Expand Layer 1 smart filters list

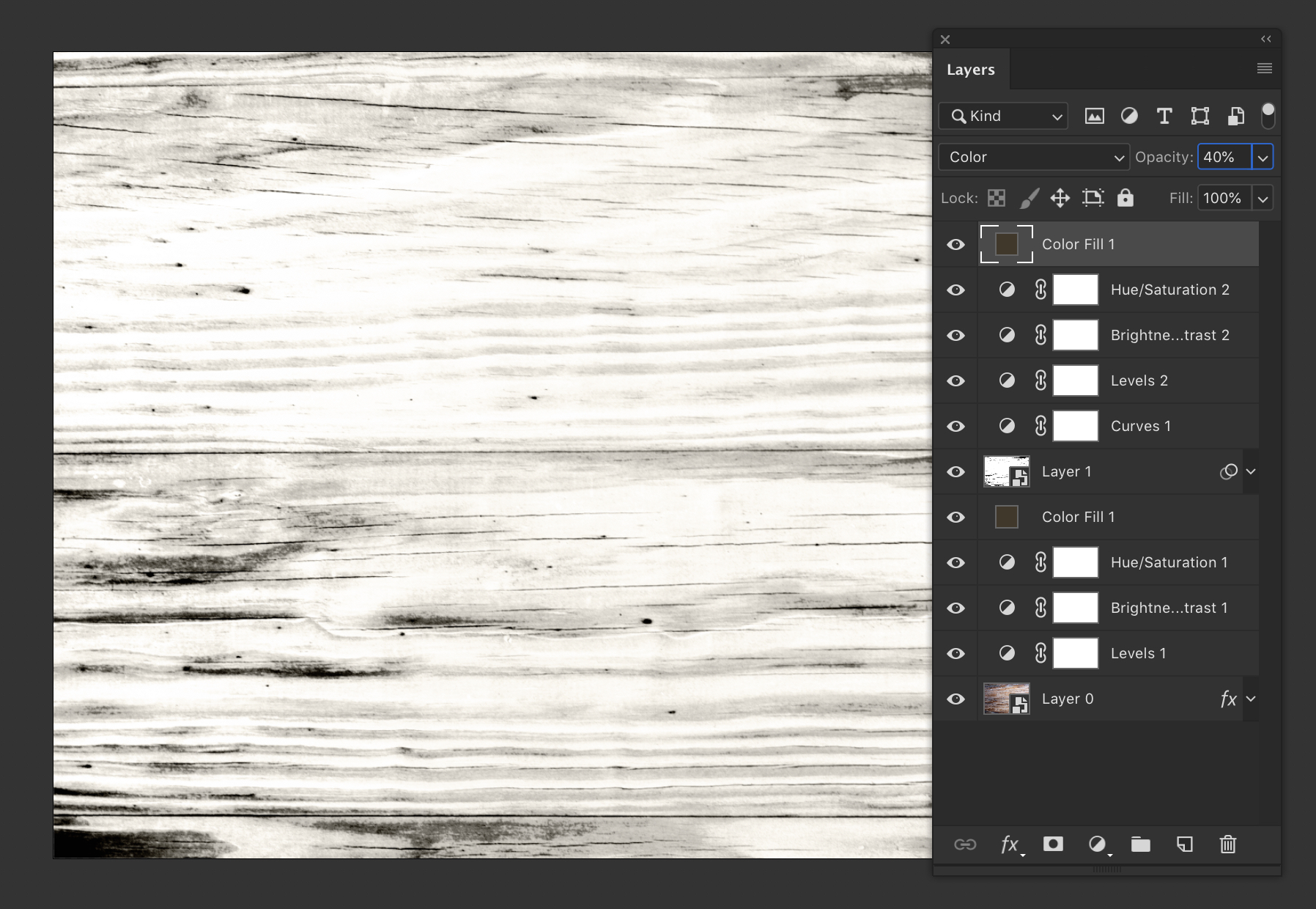[x=1251, y=471]
